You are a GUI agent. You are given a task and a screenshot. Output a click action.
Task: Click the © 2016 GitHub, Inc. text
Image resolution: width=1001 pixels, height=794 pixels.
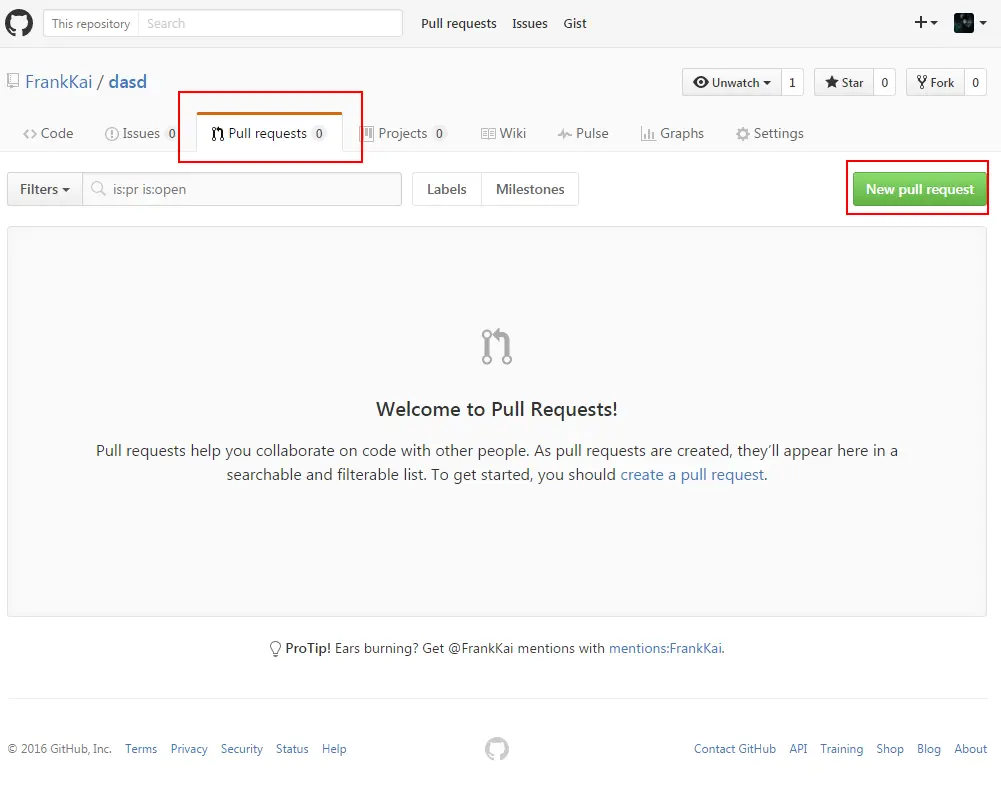pos(60,749)
